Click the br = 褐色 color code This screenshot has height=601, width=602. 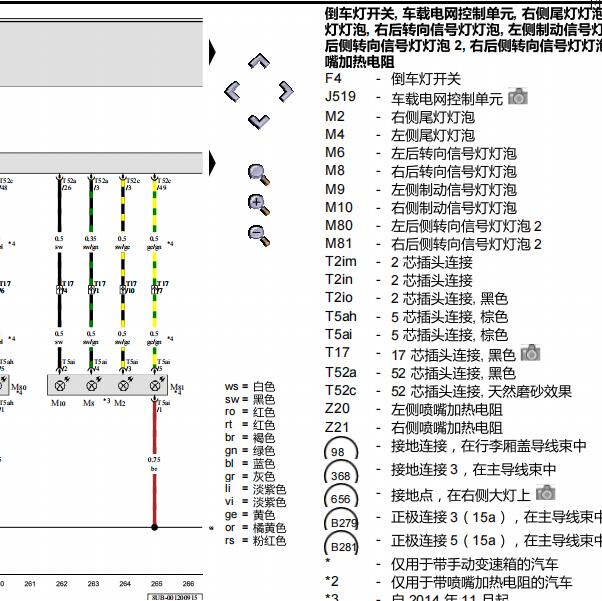tap(250, 438)
